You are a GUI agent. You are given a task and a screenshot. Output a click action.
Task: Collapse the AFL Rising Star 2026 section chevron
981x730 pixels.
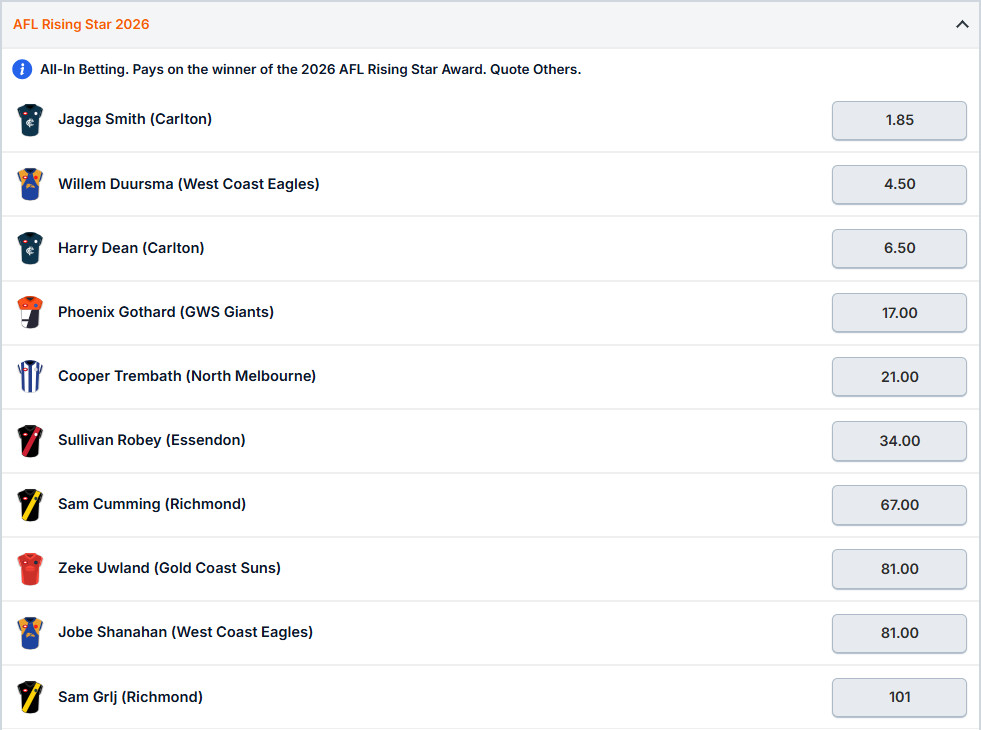pyautogui.click(x=962, y=24)
